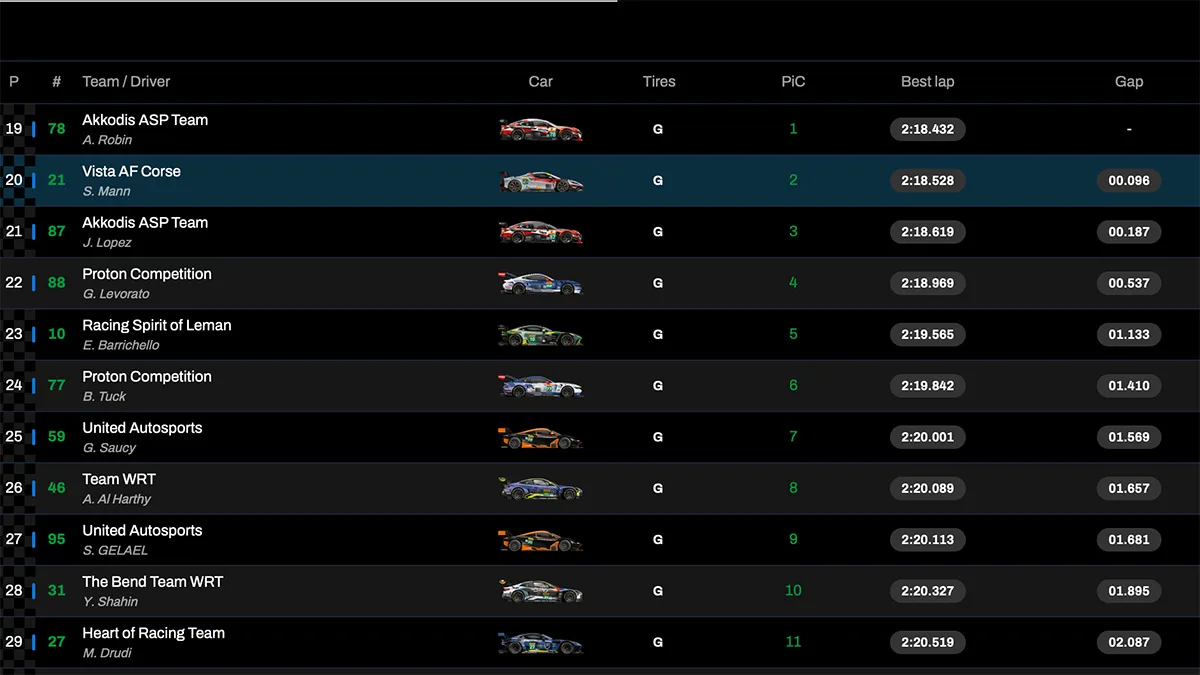Click the #78 Akkodis ASP car icon
Image resolution: width=1200 pixels, height=675 pixels.
pos(540,130)
